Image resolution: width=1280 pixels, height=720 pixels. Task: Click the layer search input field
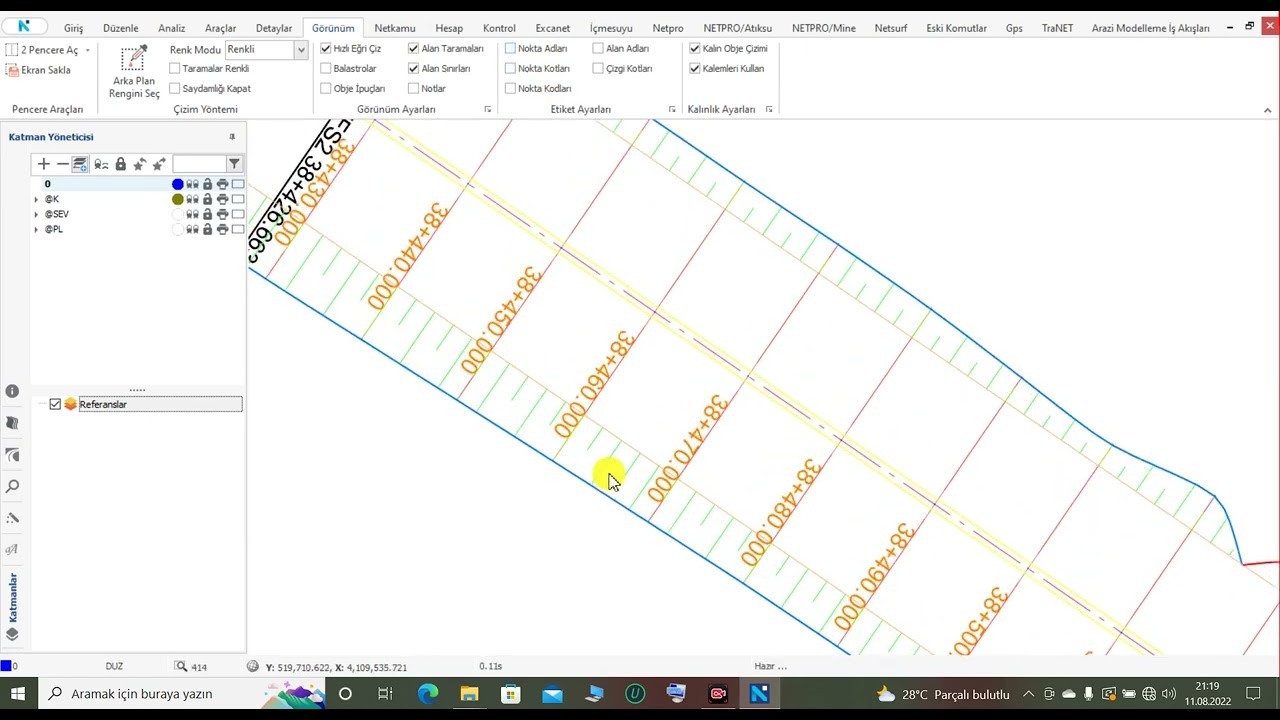[199, 164]
